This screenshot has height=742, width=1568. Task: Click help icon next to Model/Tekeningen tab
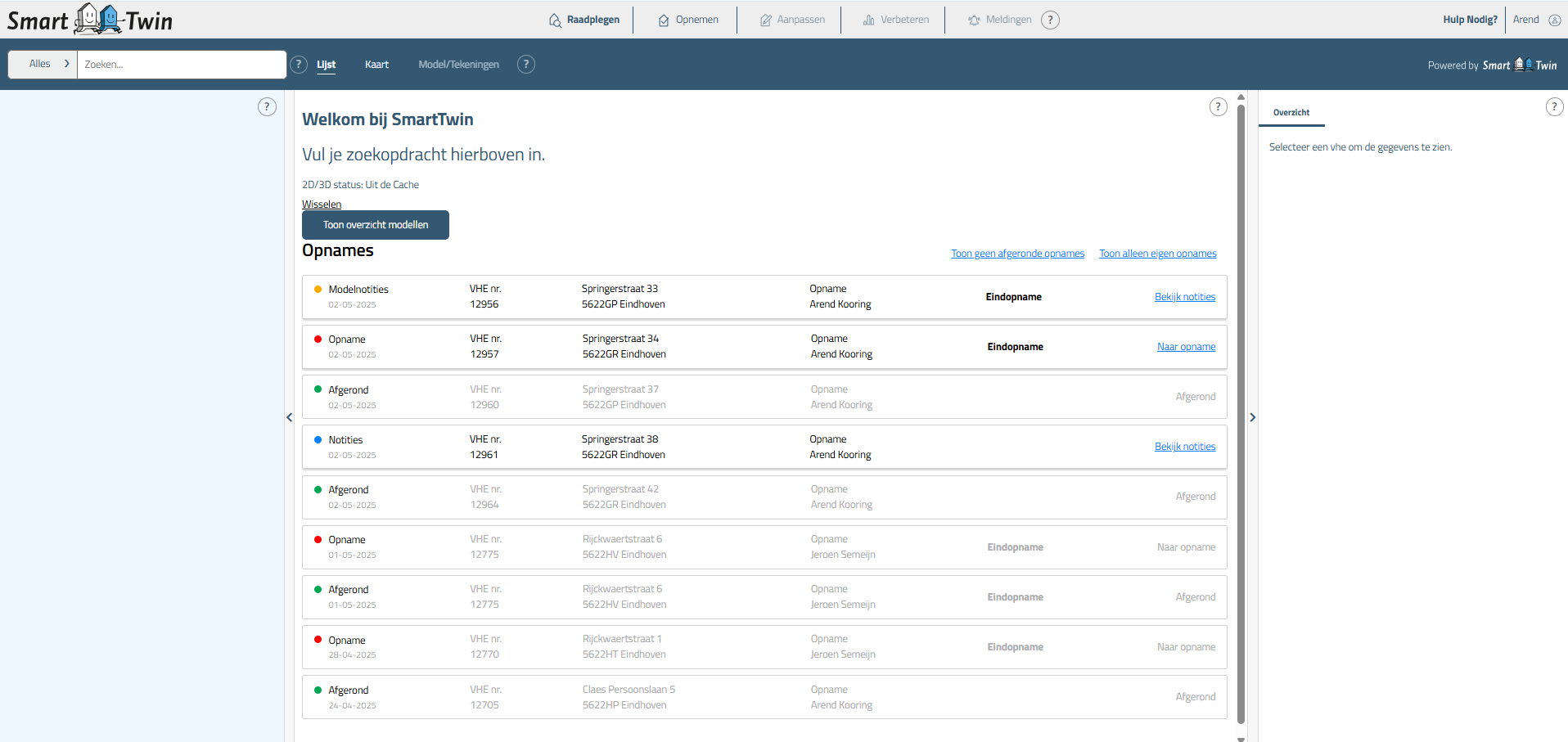(x=526, y=65)
